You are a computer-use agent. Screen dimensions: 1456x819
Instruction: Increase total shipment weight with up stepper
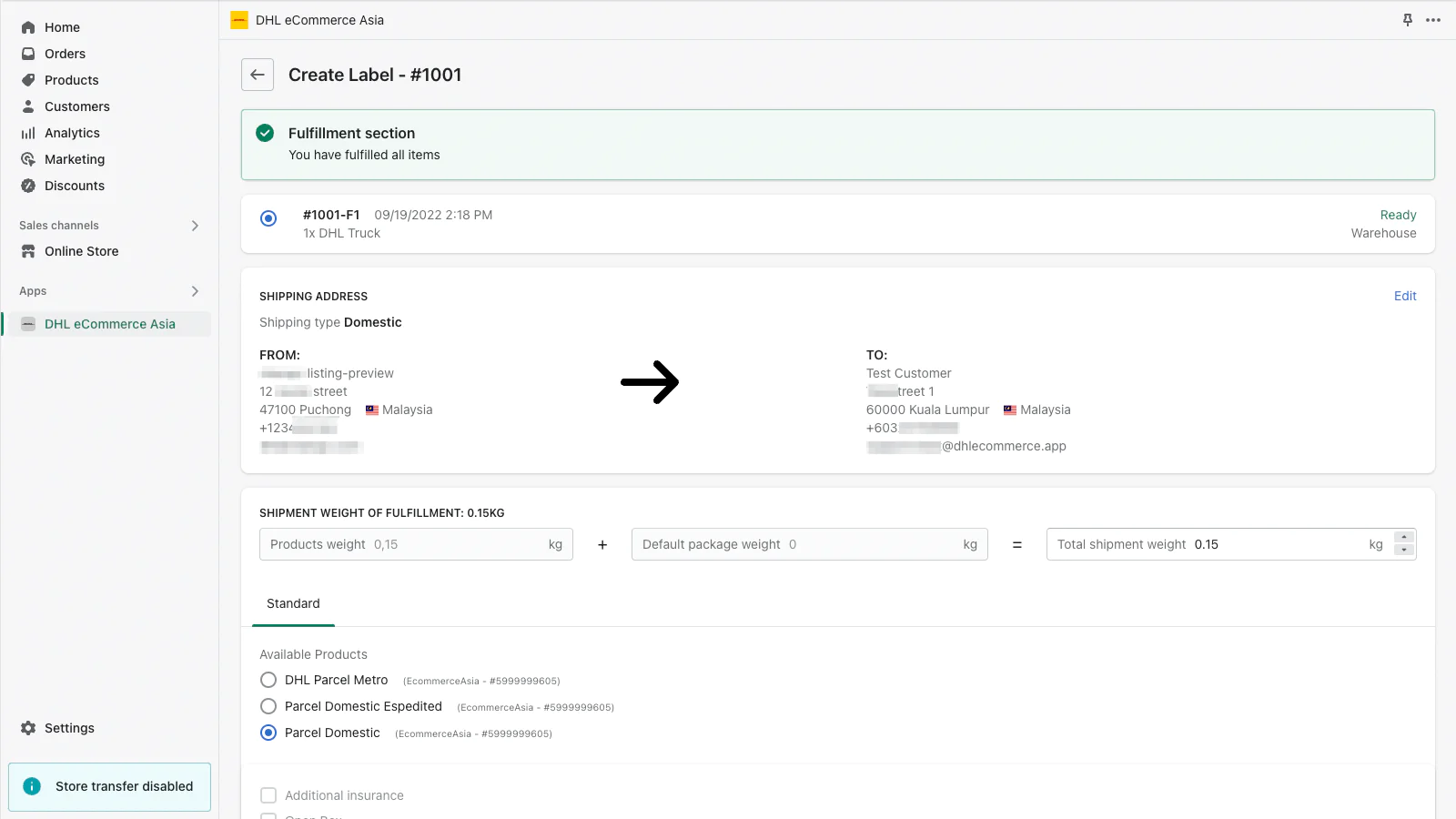[x=1404, y=538]
